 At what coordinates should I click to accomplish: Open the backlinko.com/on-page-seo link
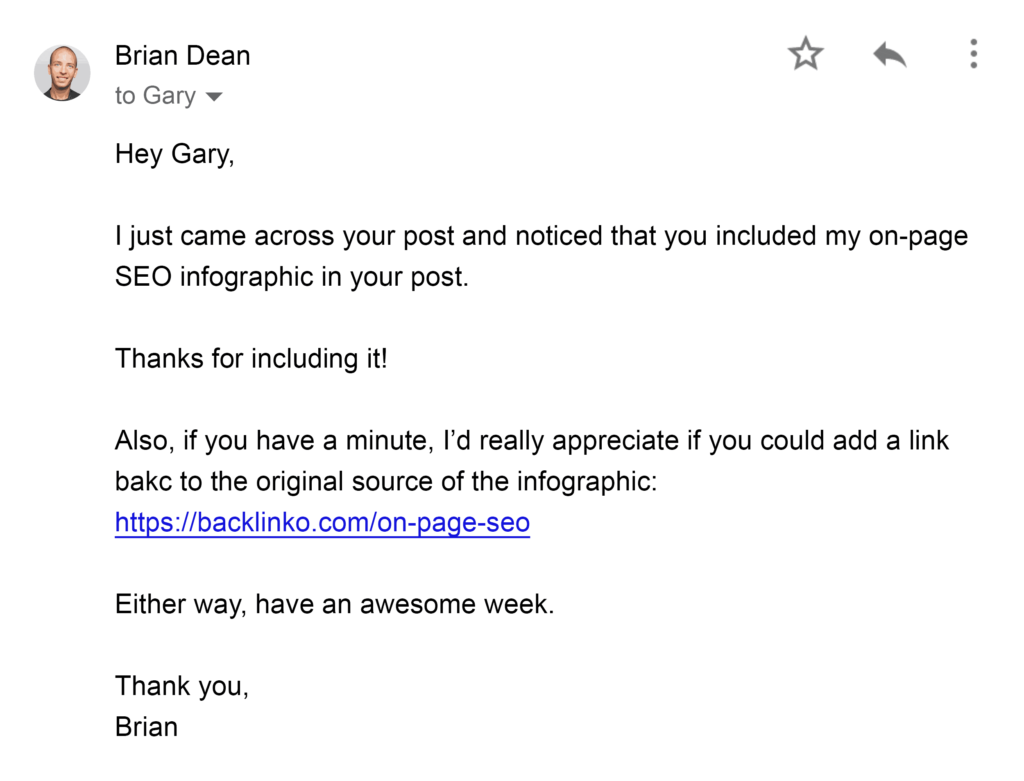coord(322,522)
